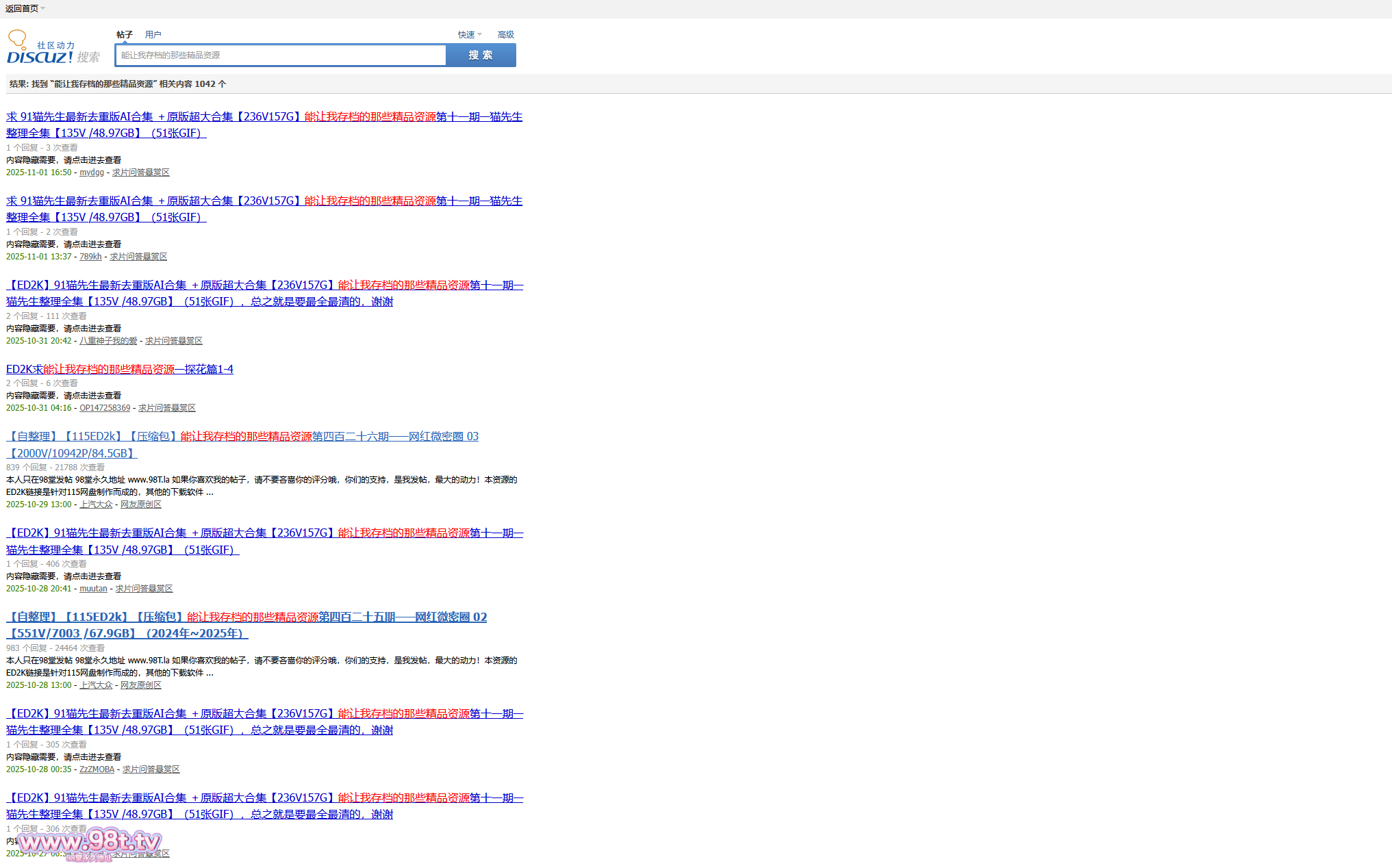This screenshot has width=1392, height=868.
Task: Click the Discuz! search logo
Action: pyautogui.click(x=53, y=49)
